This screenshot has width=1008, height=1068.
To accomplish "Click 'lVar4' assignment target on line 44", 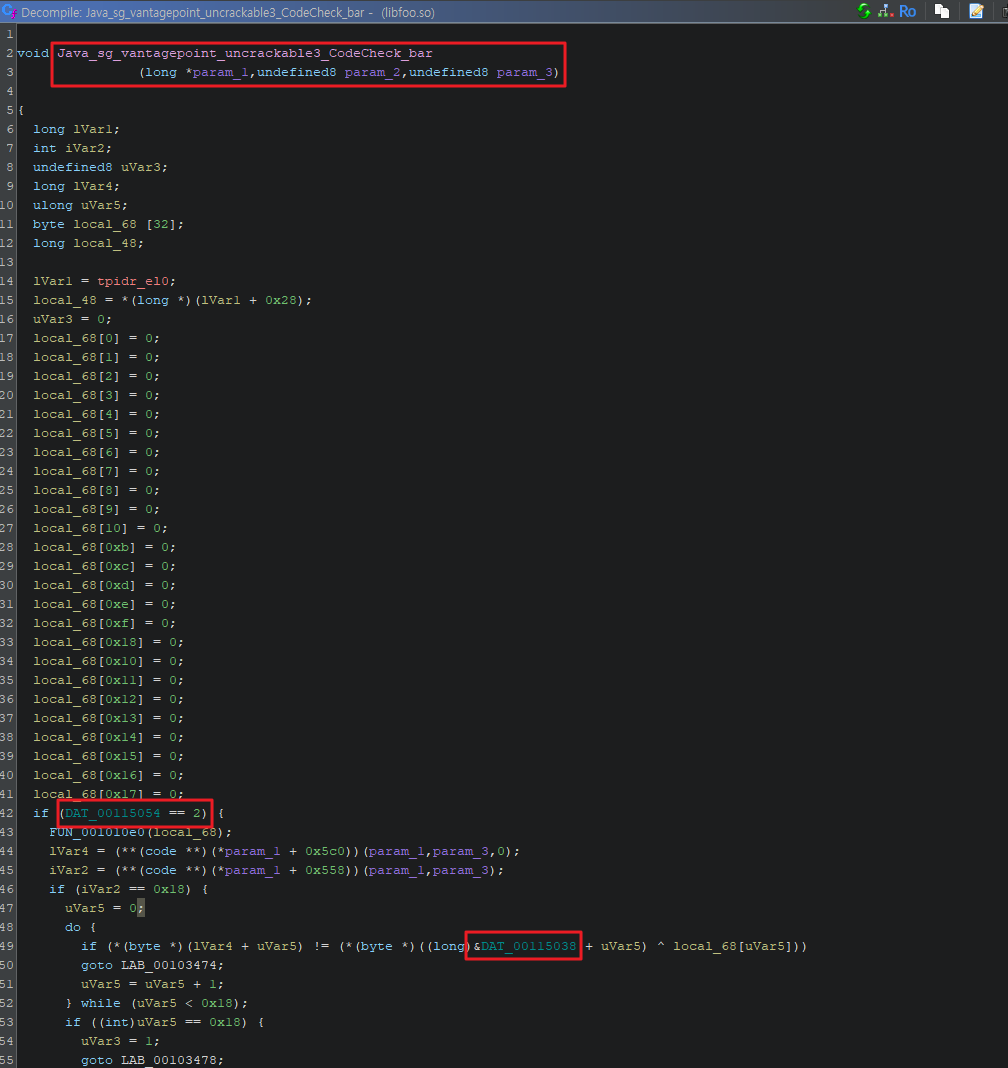I will coord(69,851).
